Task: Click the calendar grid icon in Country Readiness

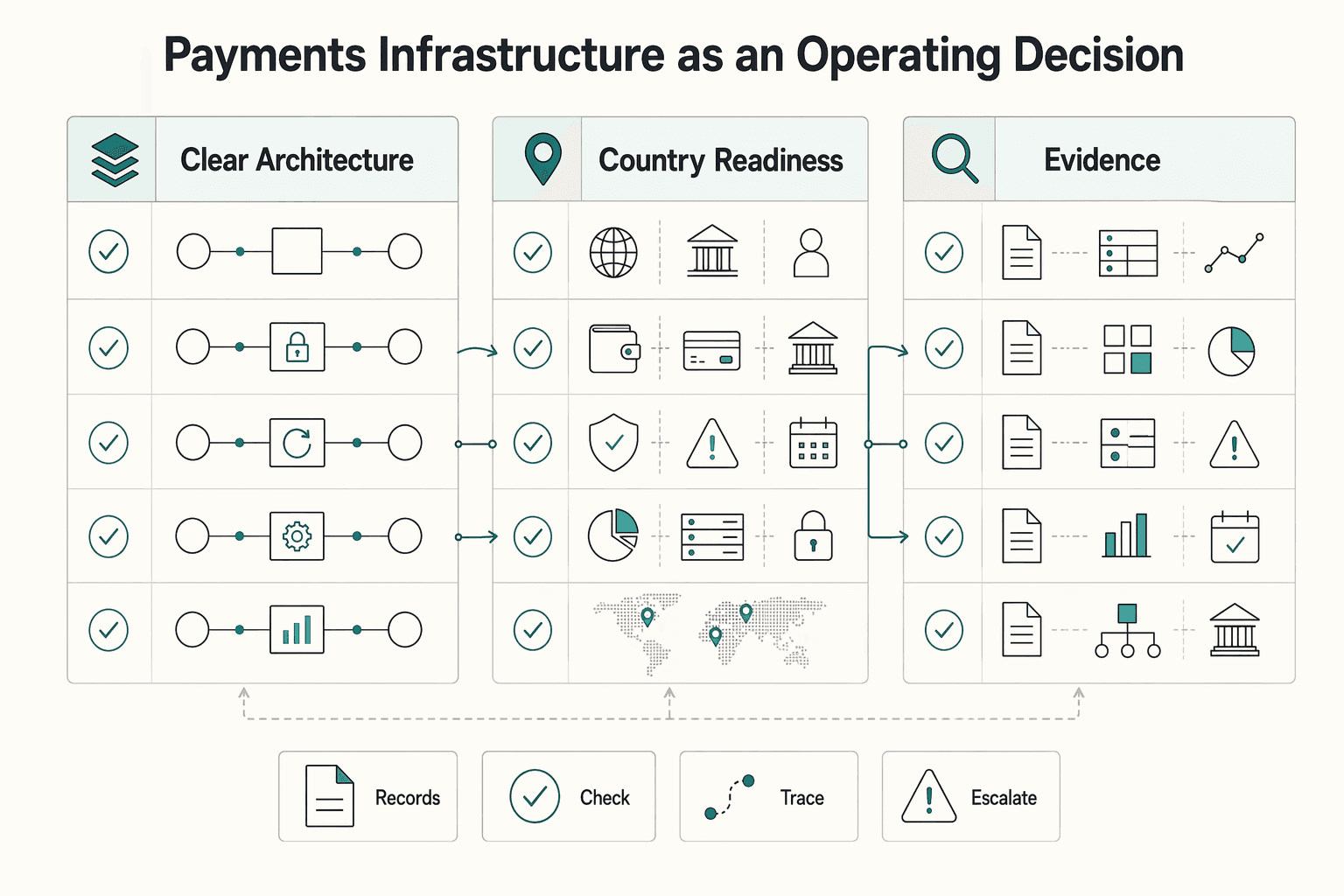Action: coord(813,443)
